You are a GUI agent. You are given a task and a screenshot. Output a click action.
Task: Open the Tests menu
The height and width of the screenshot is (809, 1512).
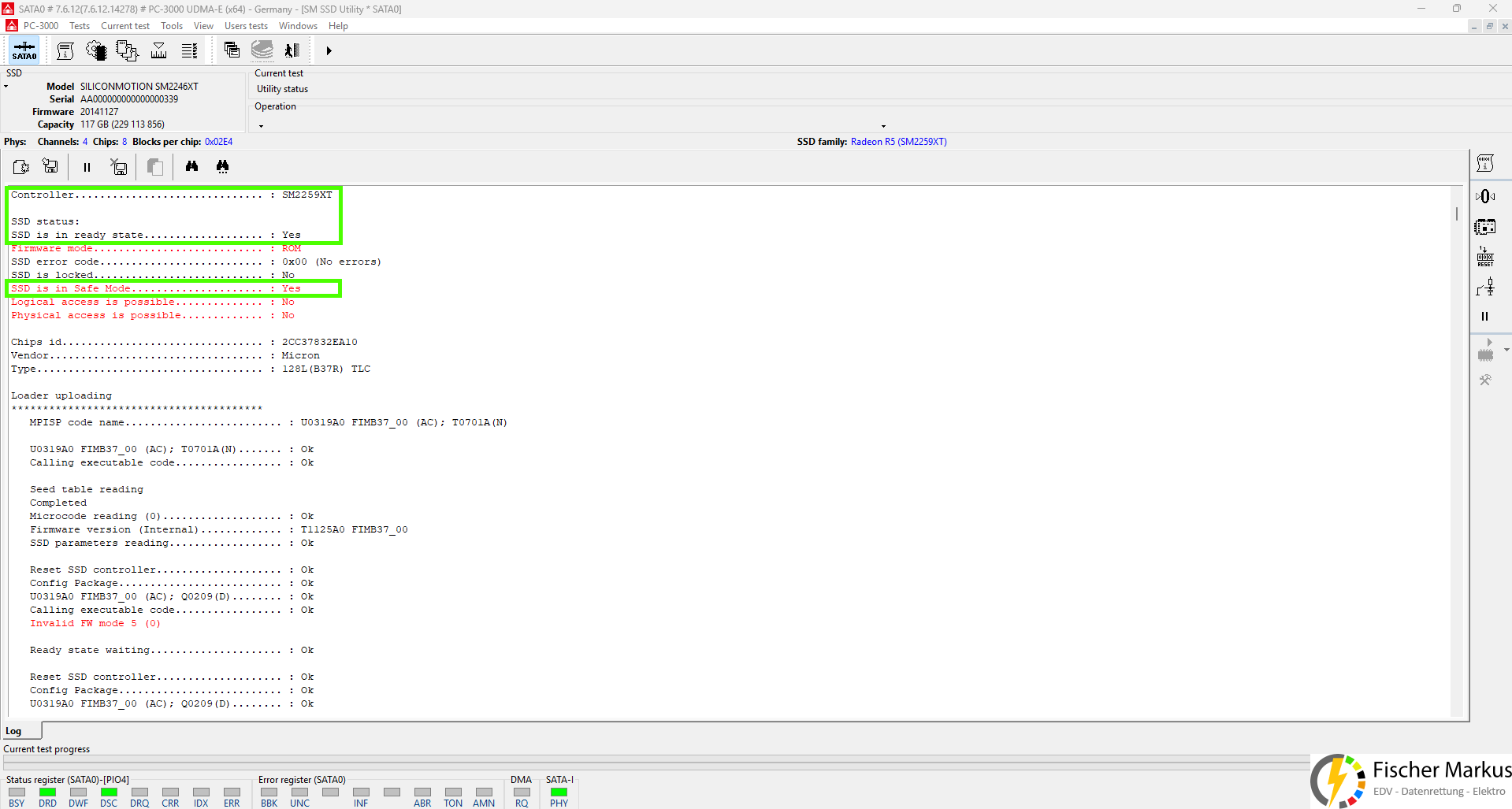(80, 26)
